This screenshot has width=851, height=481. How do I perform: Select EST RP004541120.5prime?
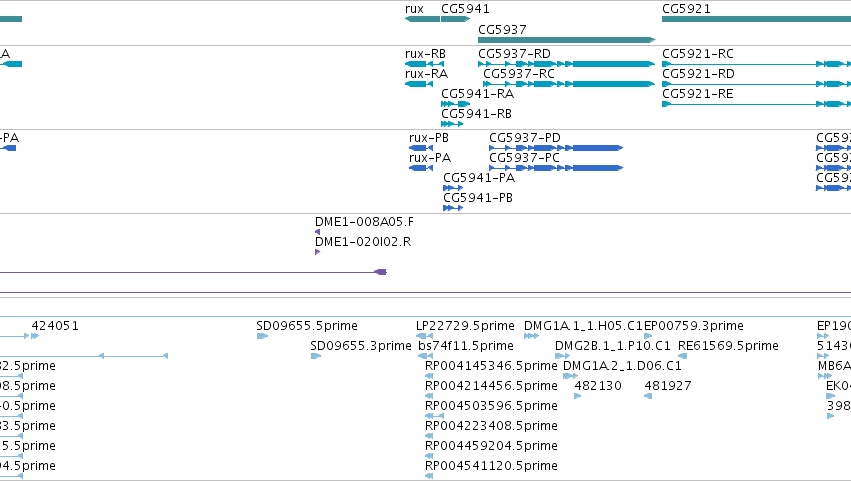tap(491, 466)
